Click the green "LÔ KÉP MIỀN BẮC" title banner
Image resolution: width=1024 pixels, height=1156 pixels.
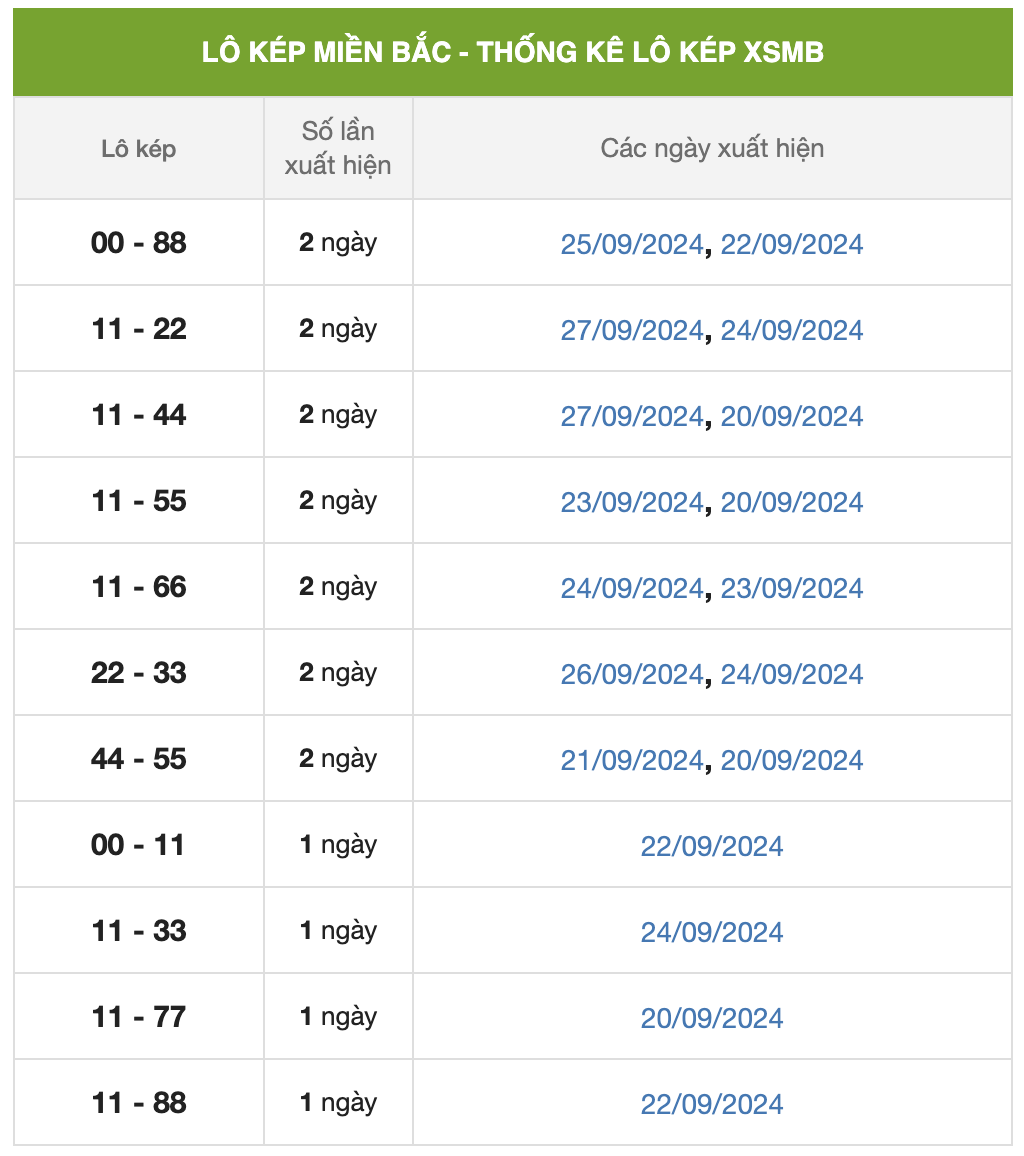512,52
